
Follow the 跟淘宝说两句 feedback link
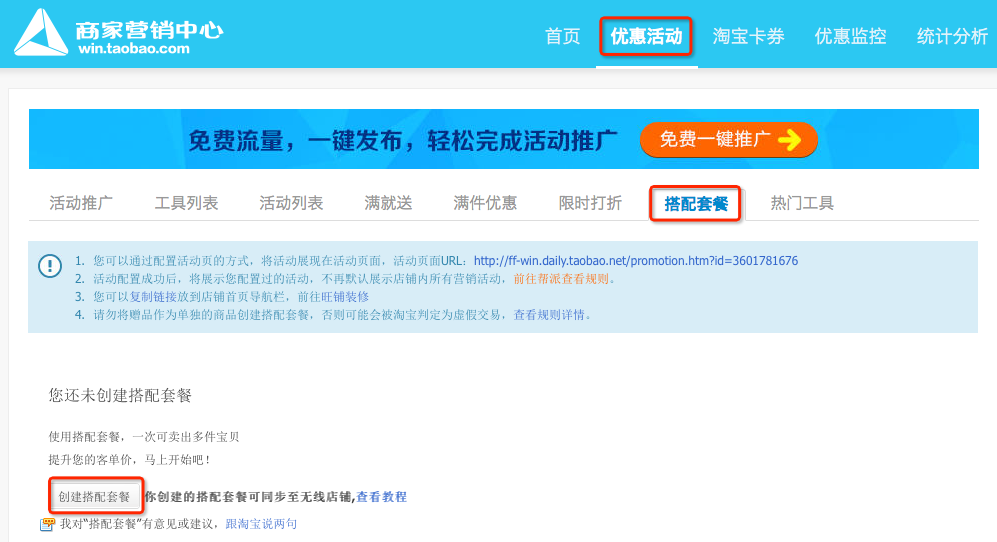pos(261,524)
